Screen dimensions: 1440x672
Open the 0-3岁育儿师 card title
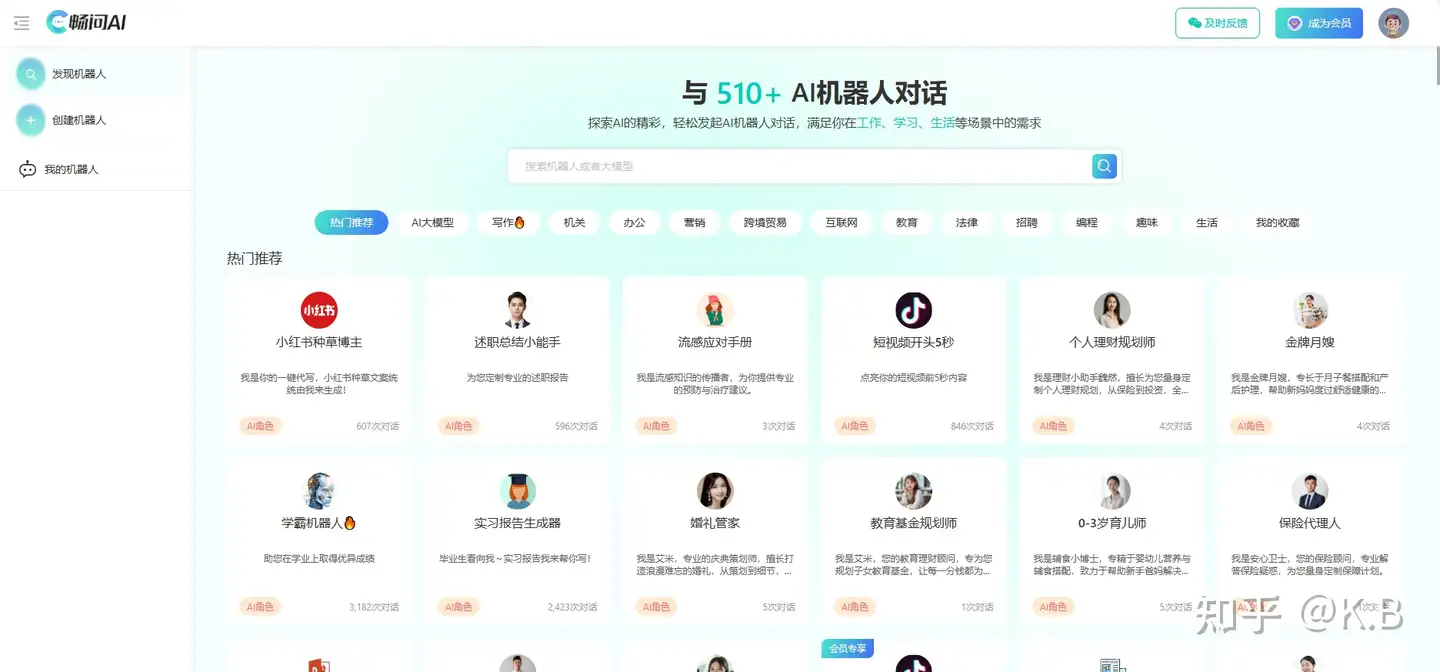[x=1112, y=523]
